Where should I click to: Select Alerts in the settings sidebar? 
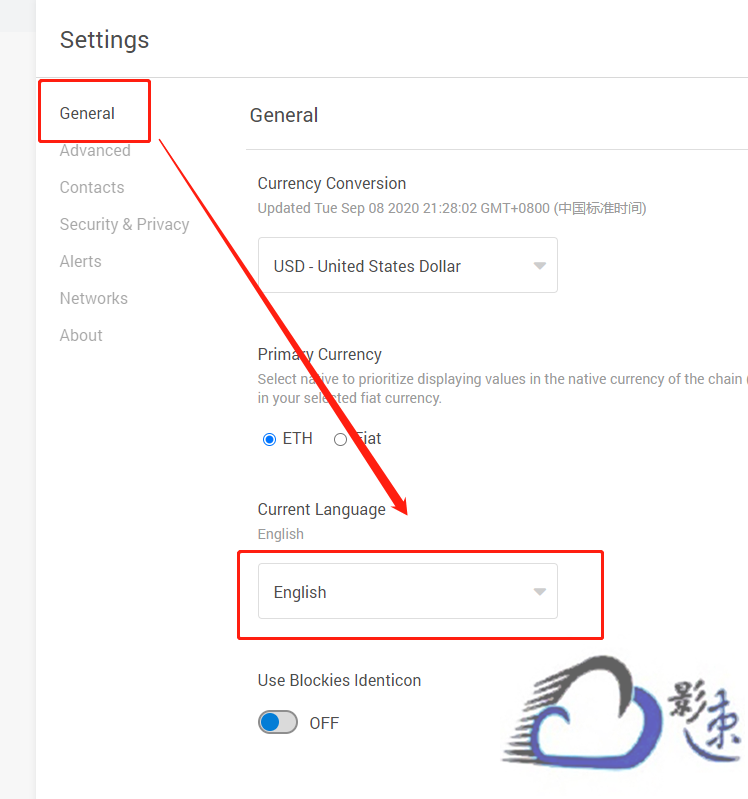pyautogui.click(x=80, y=261)
